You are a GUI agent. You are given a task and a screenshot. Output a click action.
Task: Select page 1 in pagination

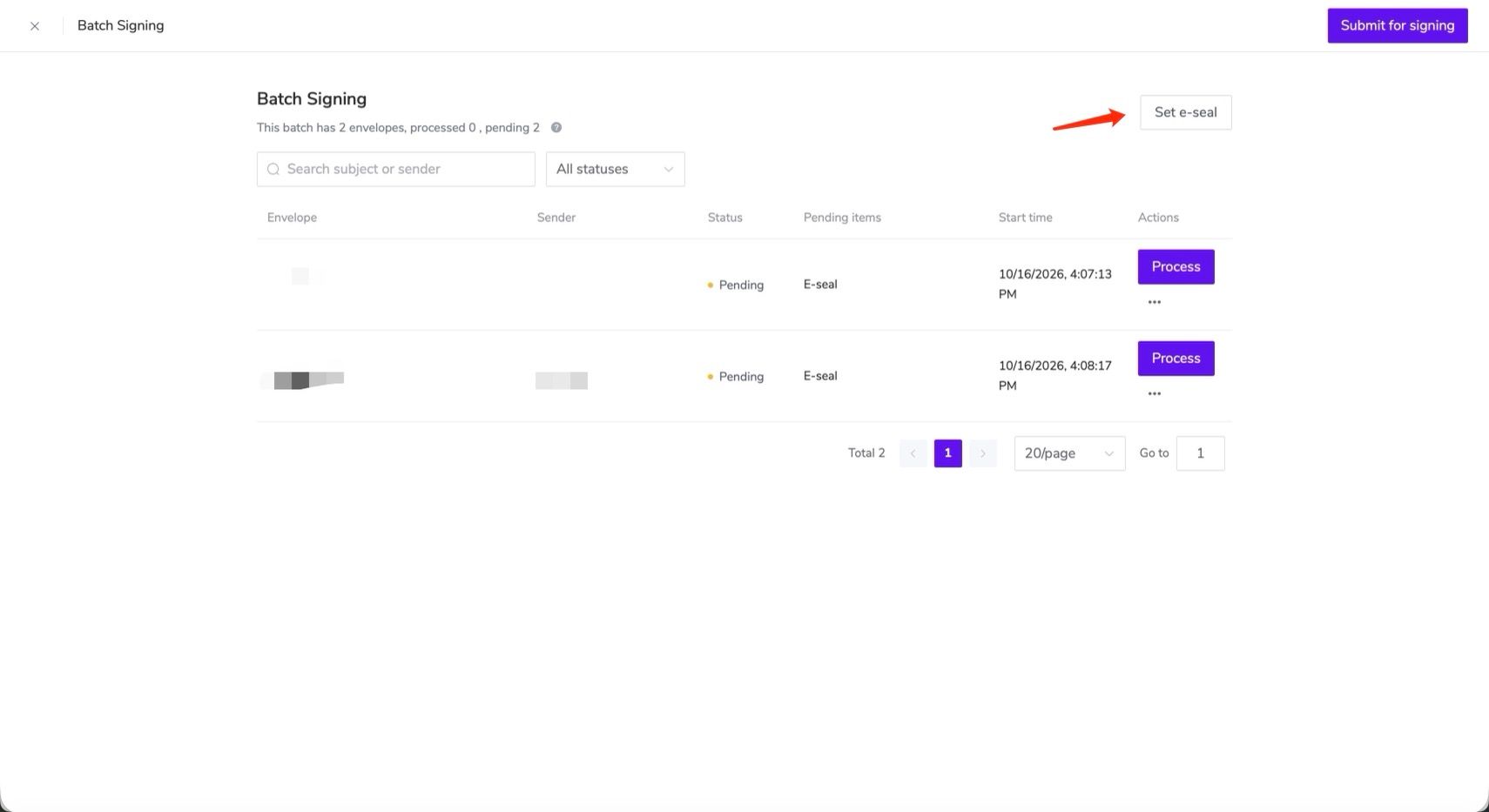(x=948, y=453)
